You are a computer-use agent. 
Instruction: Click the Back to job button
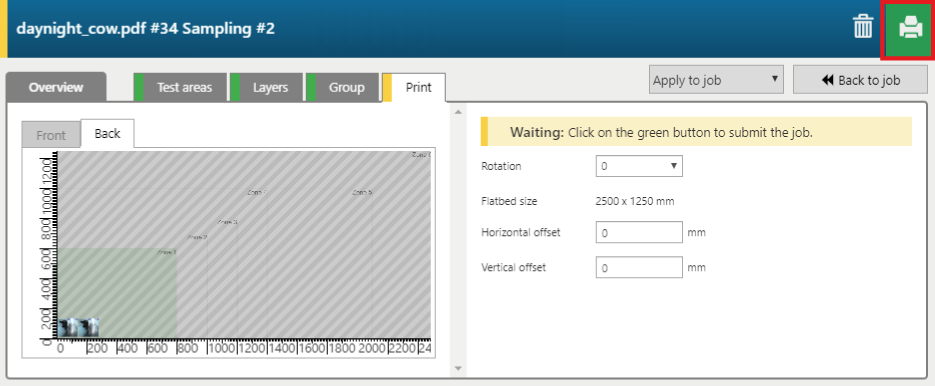pos(860,80)
